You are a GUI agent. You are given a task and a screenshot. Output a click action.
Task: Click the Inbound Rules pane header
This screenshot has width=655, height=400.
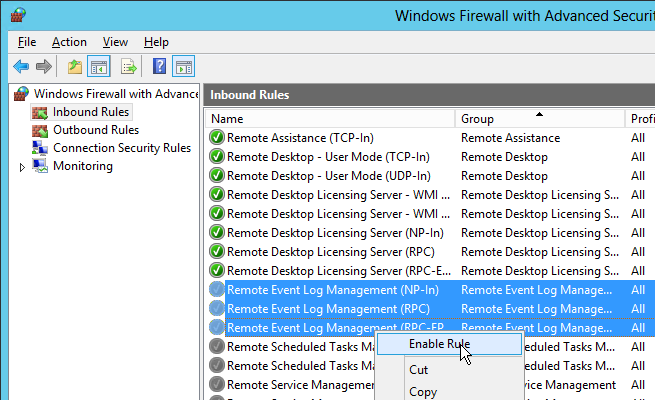[429, 95]
